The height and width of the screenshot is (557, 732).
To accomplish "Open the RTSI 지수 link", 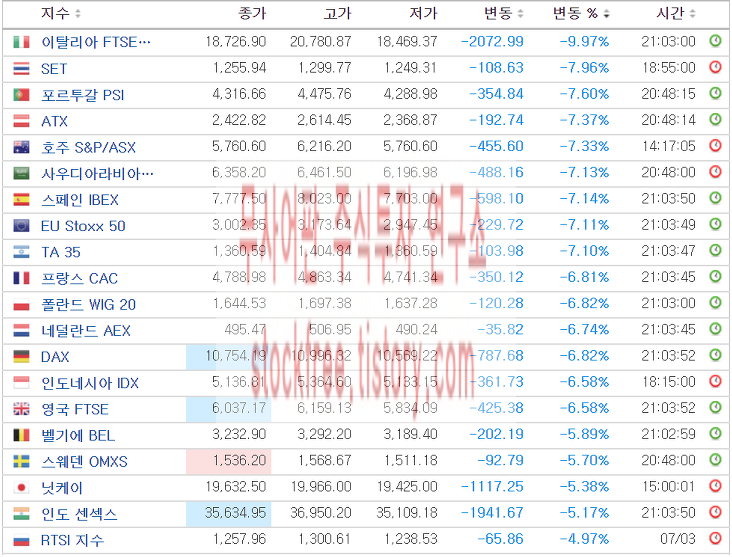I will point(72,540).
